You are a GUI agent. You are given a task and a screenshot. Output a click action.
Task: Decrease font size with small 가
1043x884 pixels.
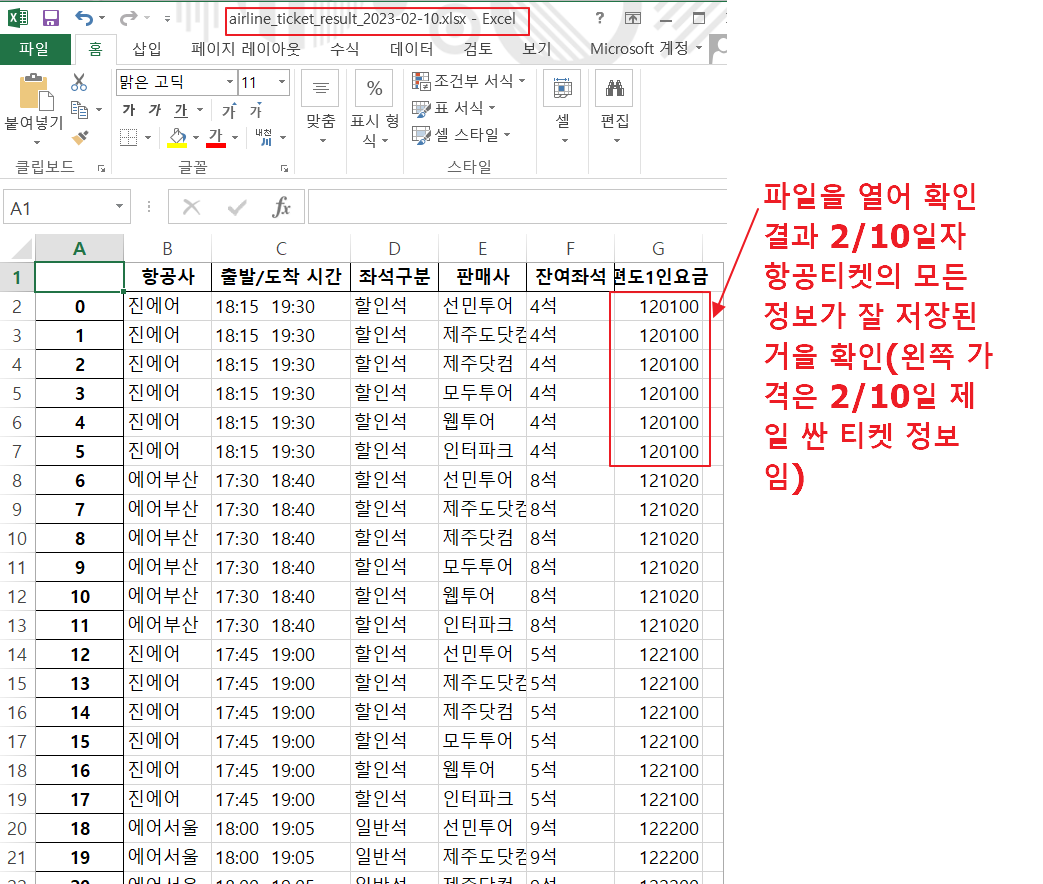[x=256, y=110]
